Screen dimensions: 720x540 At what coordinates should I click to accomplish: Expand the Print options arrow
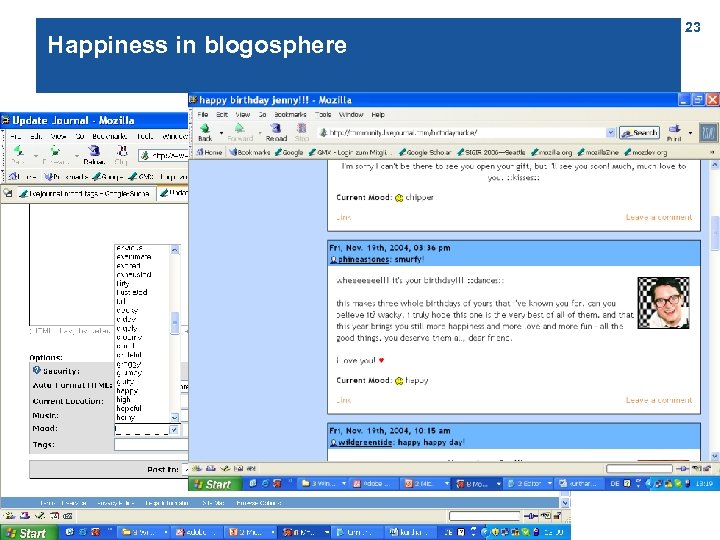[x=690, y=133]
